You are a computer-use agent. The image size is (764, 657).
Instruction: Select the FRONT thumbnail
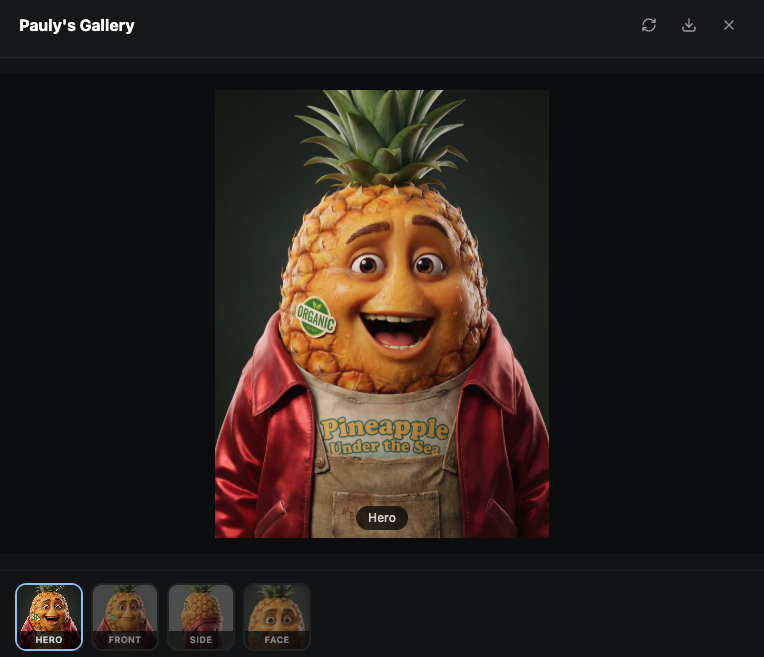[x=125, y=617]
